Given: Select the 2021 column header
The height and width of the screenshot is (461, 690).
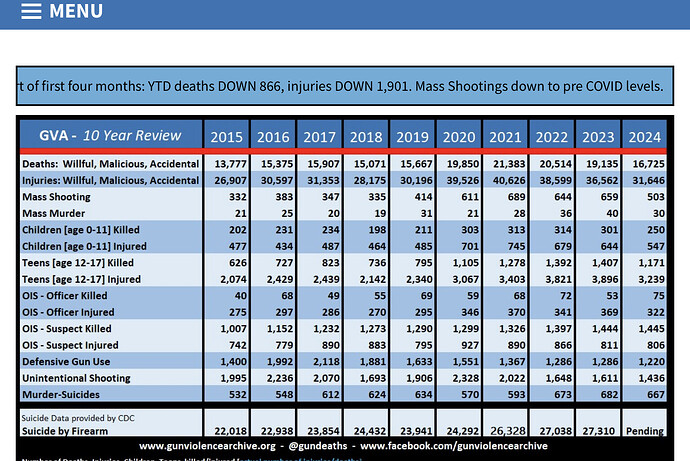Looking at the screenshot, I should (x=505, y=137).
